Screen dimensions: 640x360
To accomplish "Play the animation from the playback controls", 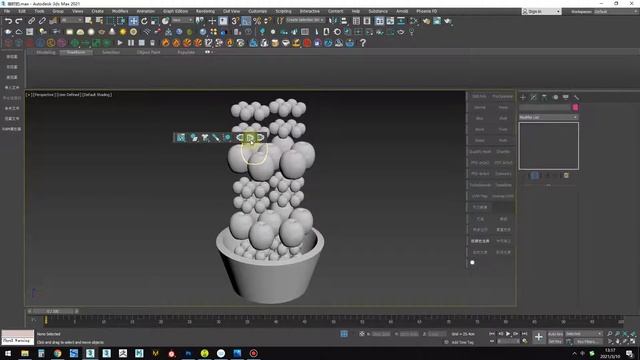I will [508, 333].
